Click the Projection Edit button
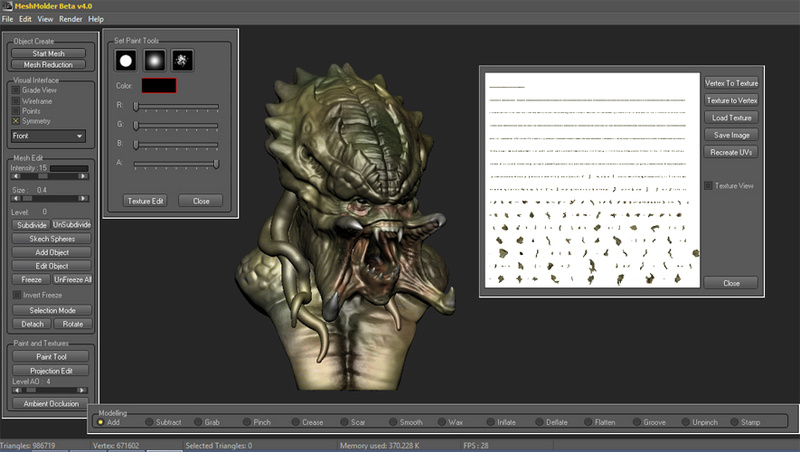The image size is (800, 452). click(x=51, y=371)
